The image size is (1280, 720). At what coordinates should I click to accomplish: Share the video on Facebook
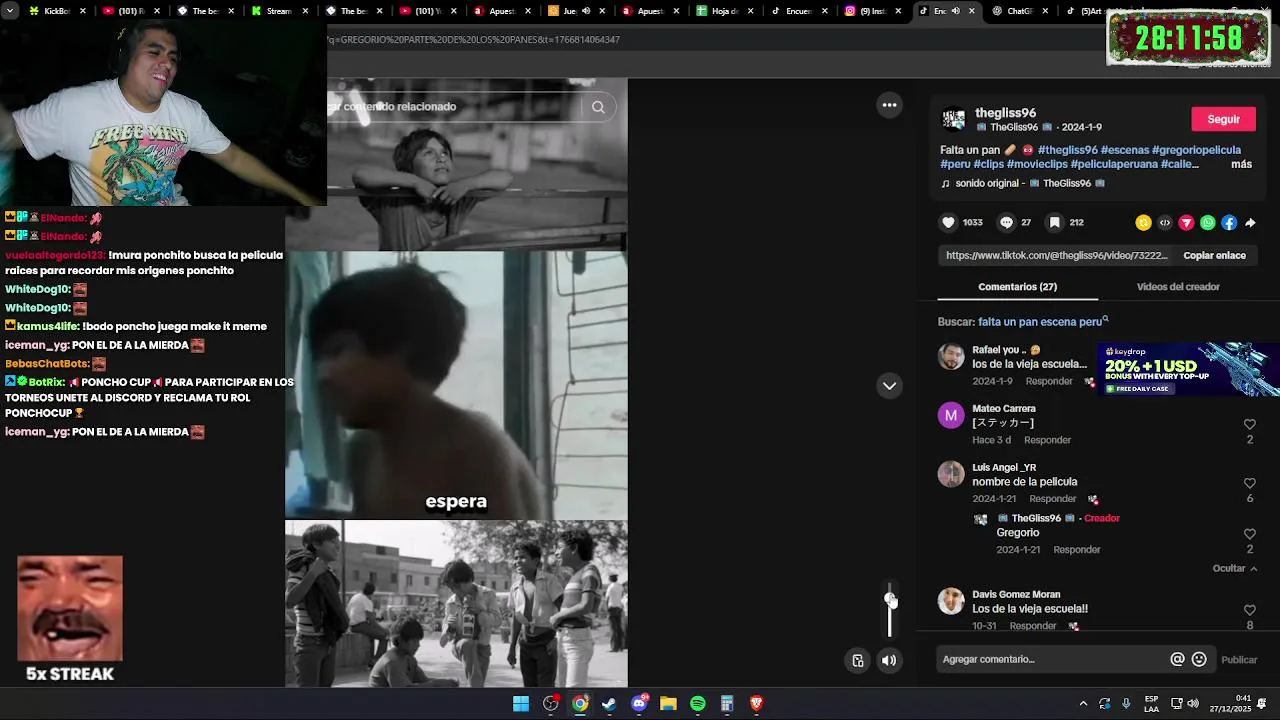click(x=1229, y=223)
